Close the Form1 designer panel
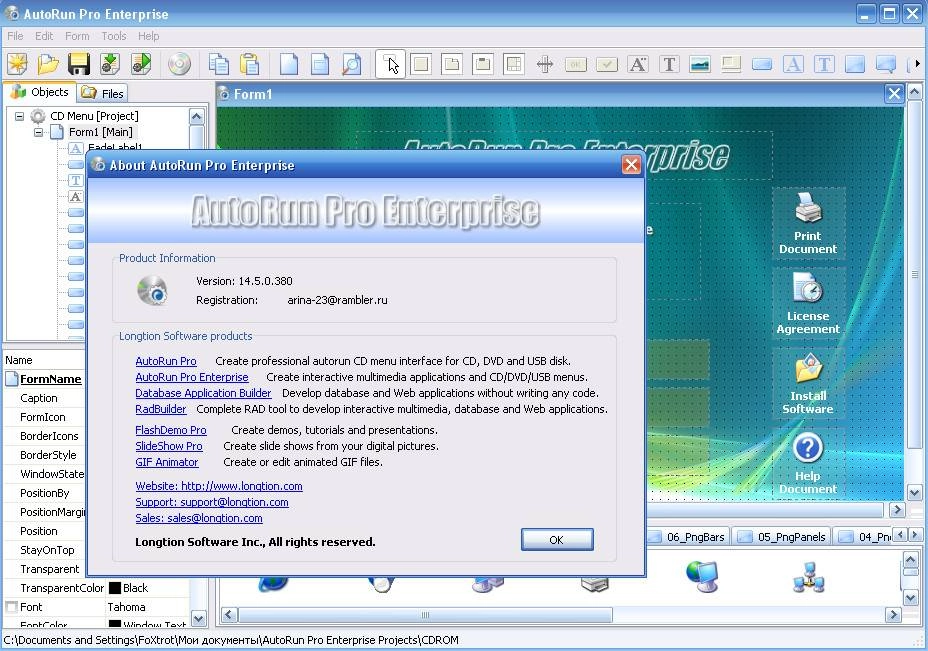Image resolution: width=928 pixels, height=651 pixels. point(894,94)
